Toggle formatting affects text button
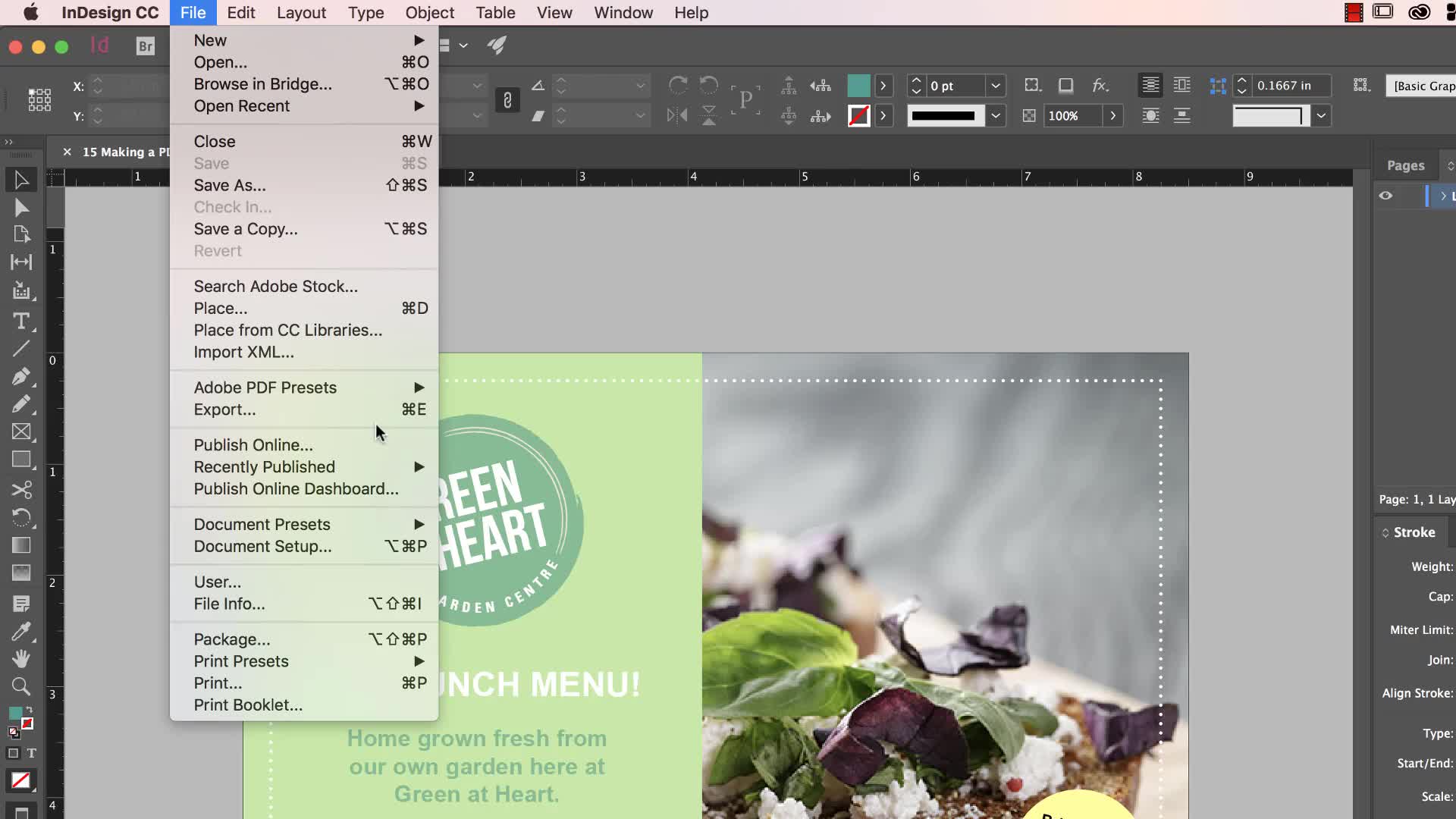1456x819 pixels. [x=31, y=753]
